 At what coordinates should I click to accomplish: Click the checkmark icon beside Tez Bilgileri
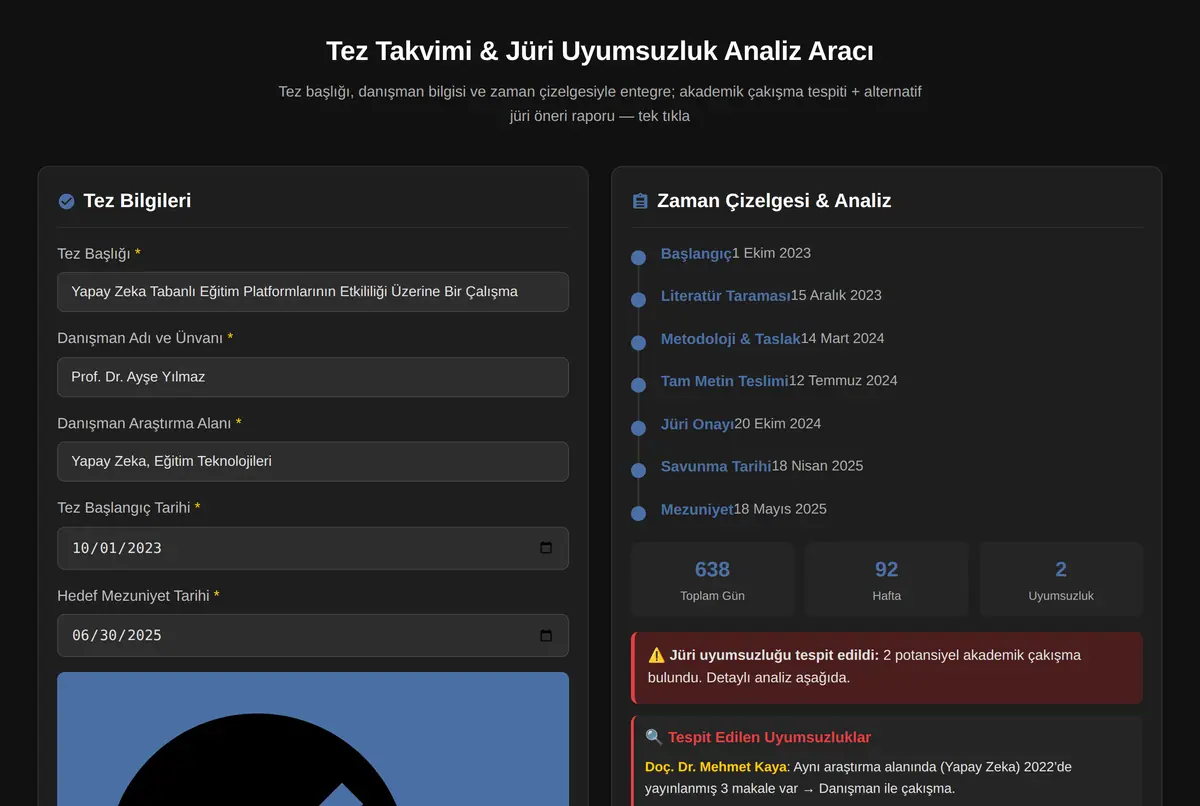click(67, 201)
